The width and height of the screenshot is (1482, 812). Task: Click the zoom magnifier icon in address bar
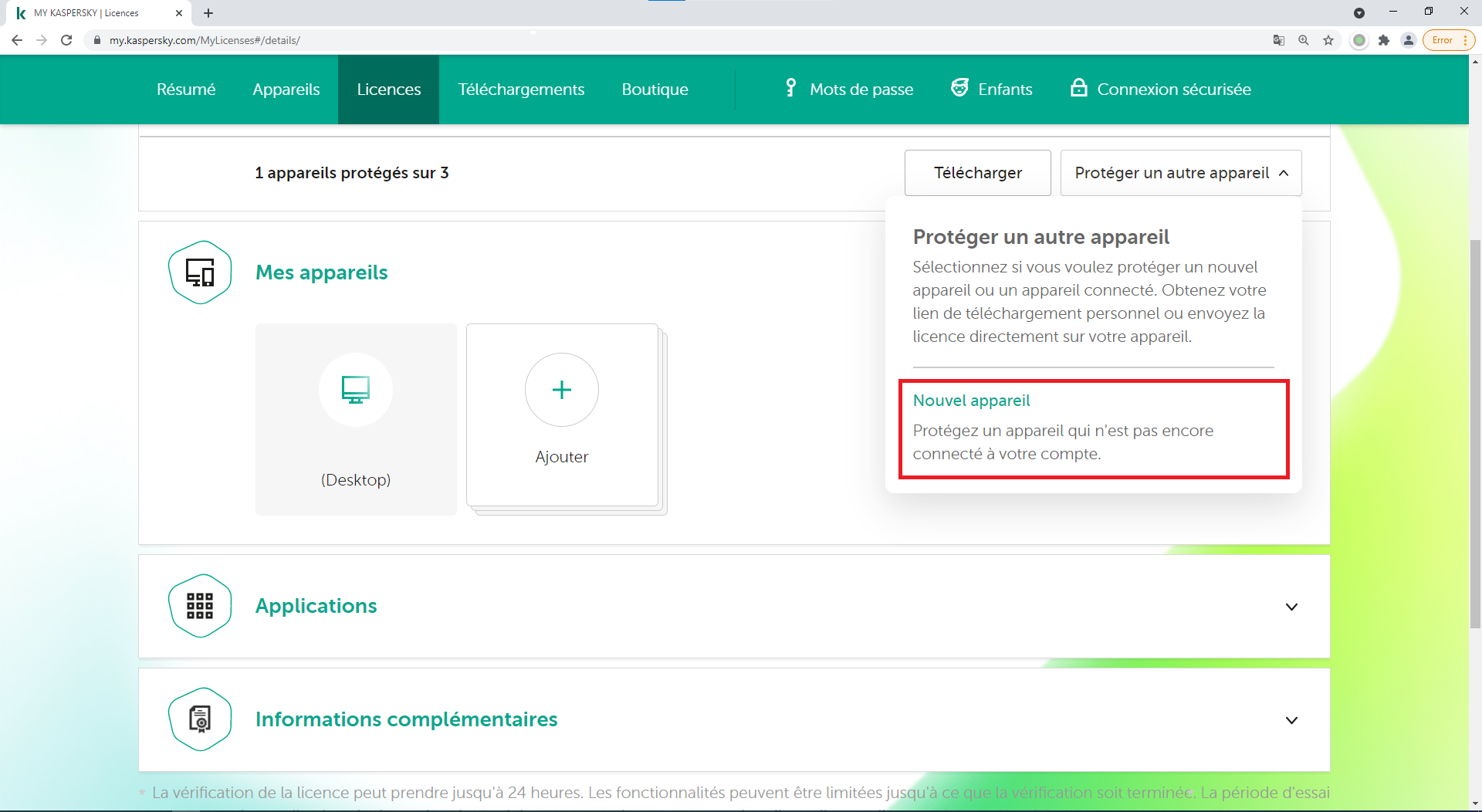(x=1304, y=40)
